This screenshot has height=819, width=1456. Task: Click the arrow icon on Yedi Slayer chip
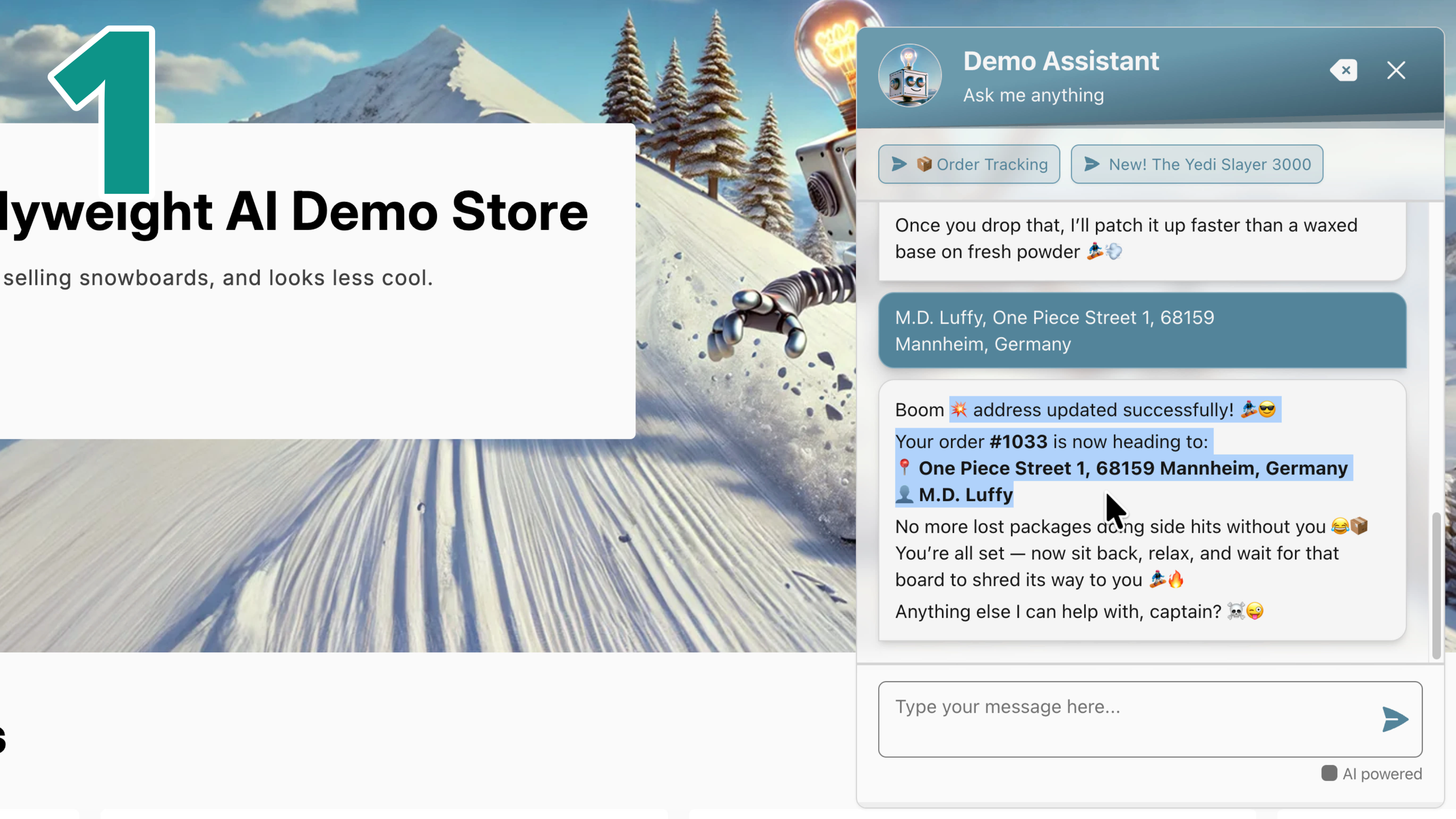tap(1092, 165)
